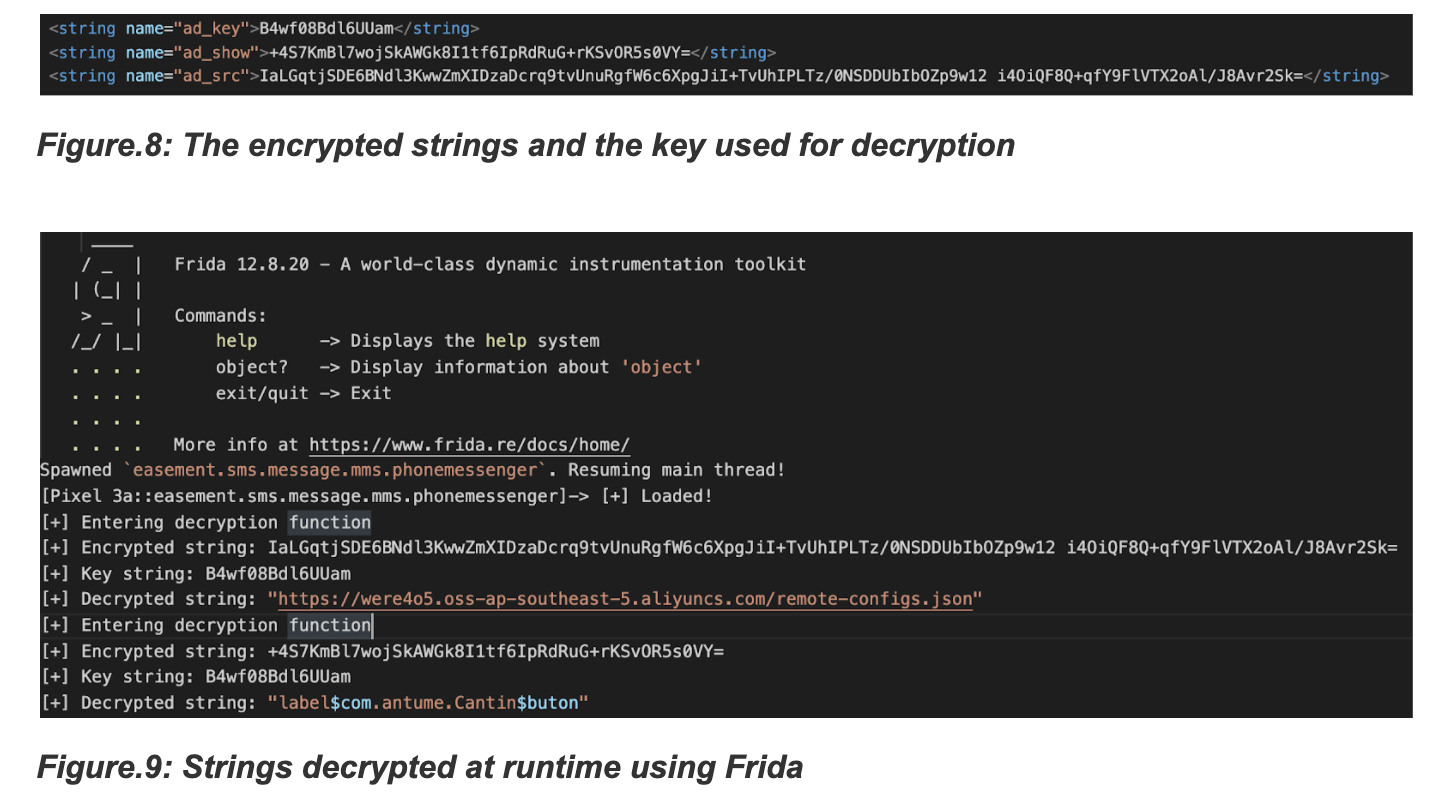Click the spawned package name easement.sms.message.mms.phonemessenger
Viewport: 1436px width, 800px height.
point(337,470)
